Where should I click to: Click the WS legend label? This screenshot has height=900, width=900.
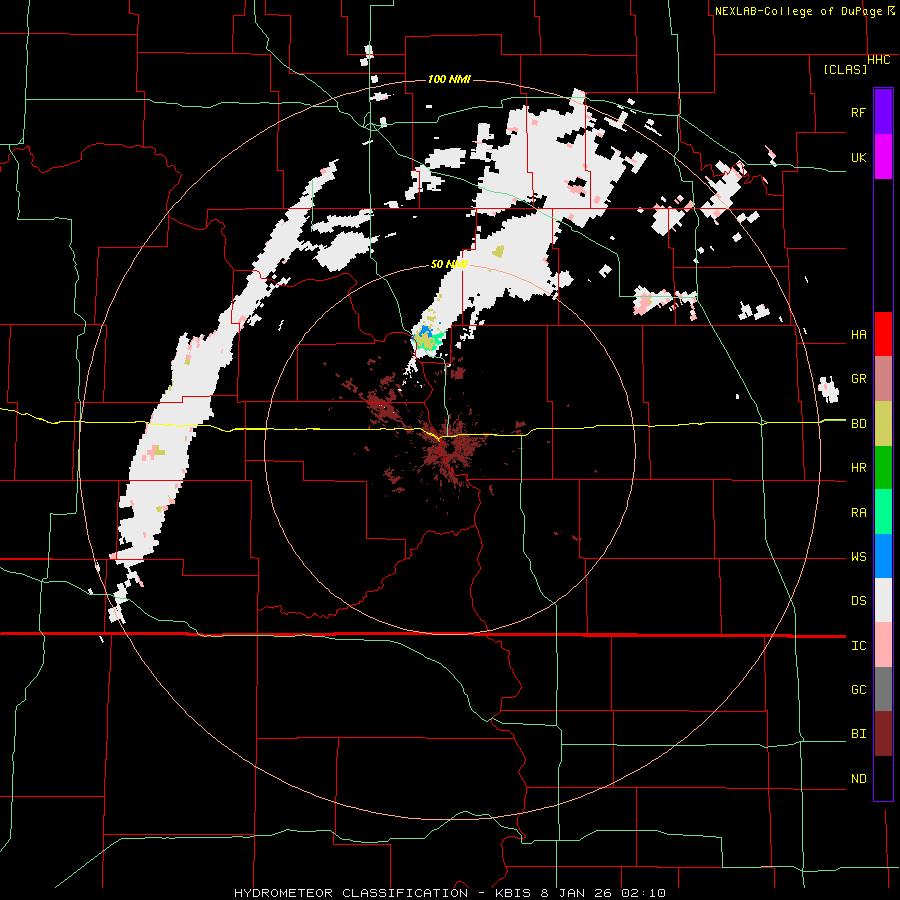pyautogui.click(x=858, y=557)
